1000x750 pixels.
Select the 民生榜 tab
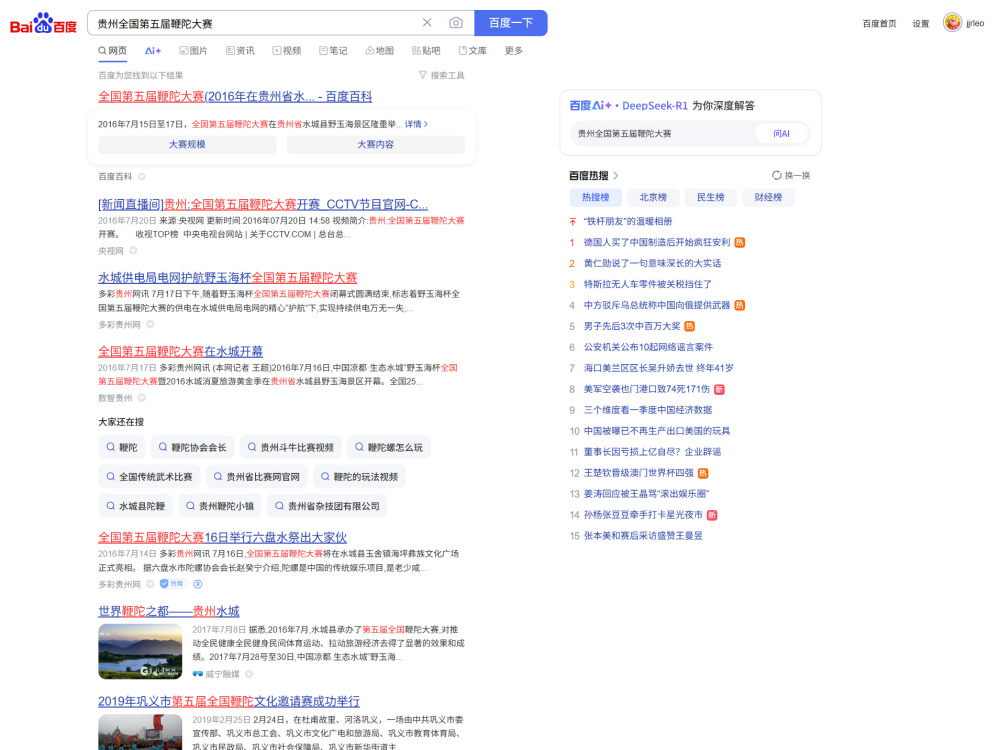pyautogui.click(x=710, y=198)
